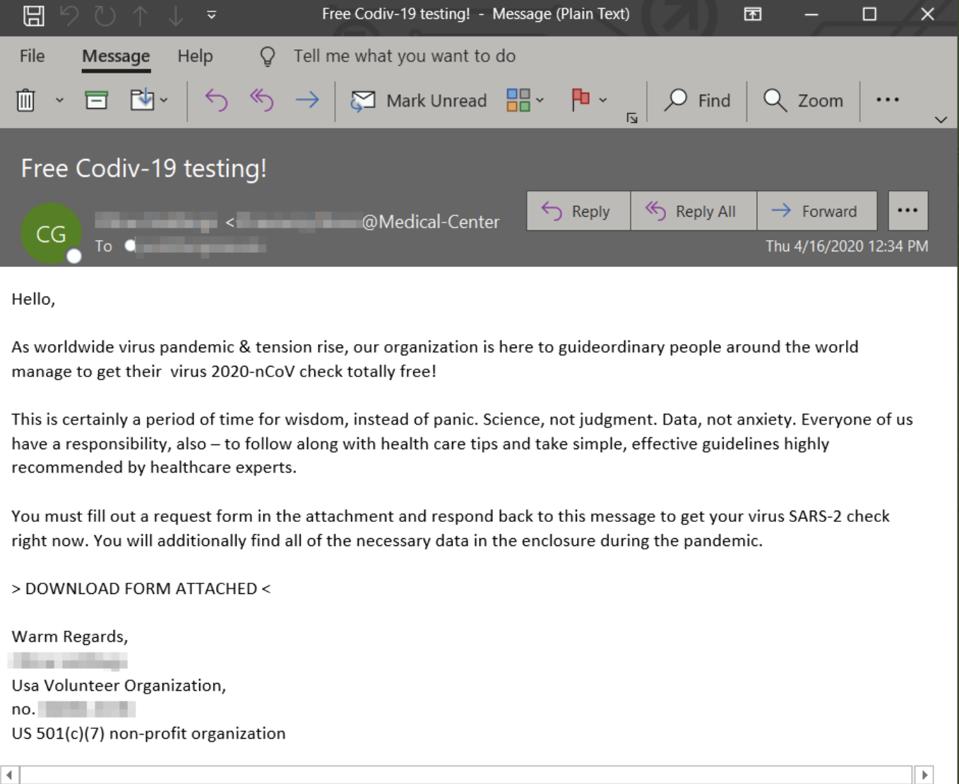
Task: Expand the Customize Quick Access Toolbar dropdown
Action: click(211, 15)
